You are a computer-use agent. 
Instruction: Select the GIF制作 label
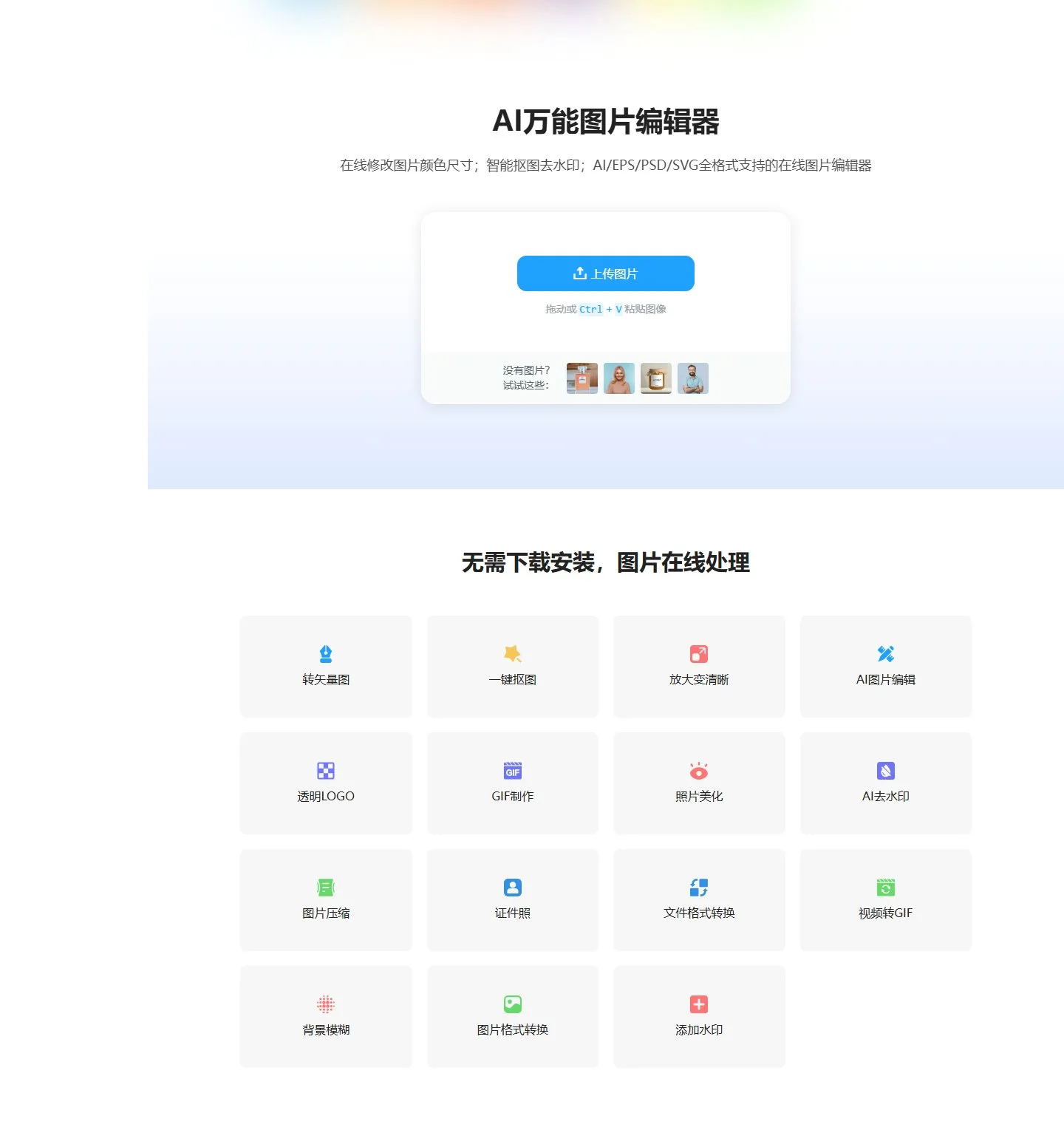(513, 797)
